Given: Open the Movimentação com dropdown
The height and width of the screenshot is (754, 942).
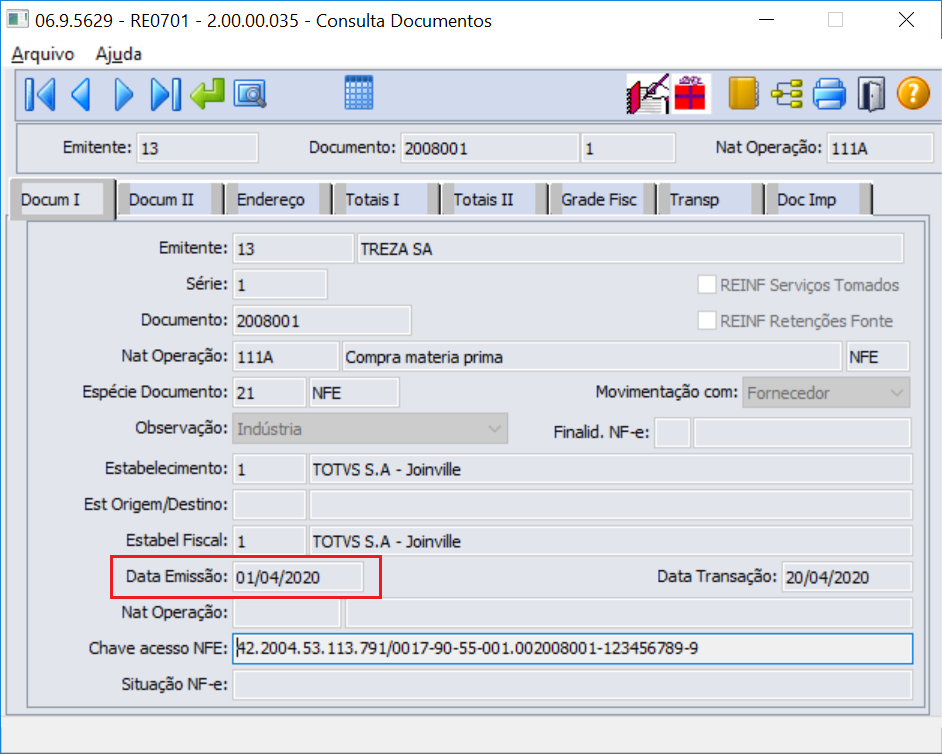Looking at the screenshot, I should [826, 392].
